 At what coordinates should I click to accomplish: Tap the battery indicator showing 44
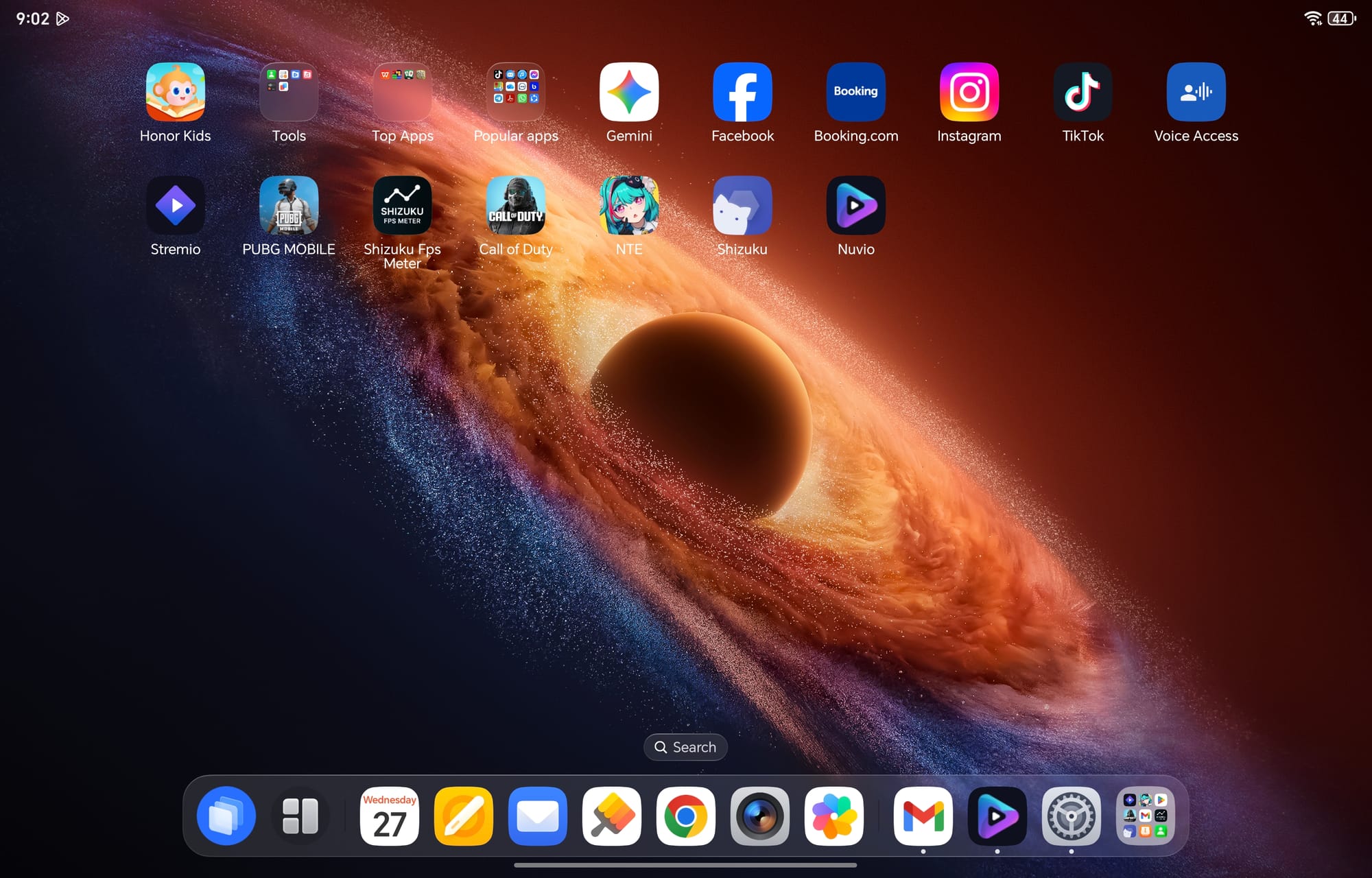(x=1342, y=19)
